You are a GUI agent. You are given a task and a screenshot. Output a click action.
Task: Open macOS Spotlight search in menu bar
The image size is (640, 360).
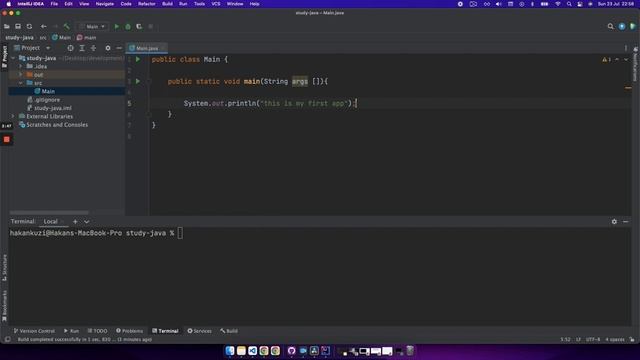tap(569, 4)
